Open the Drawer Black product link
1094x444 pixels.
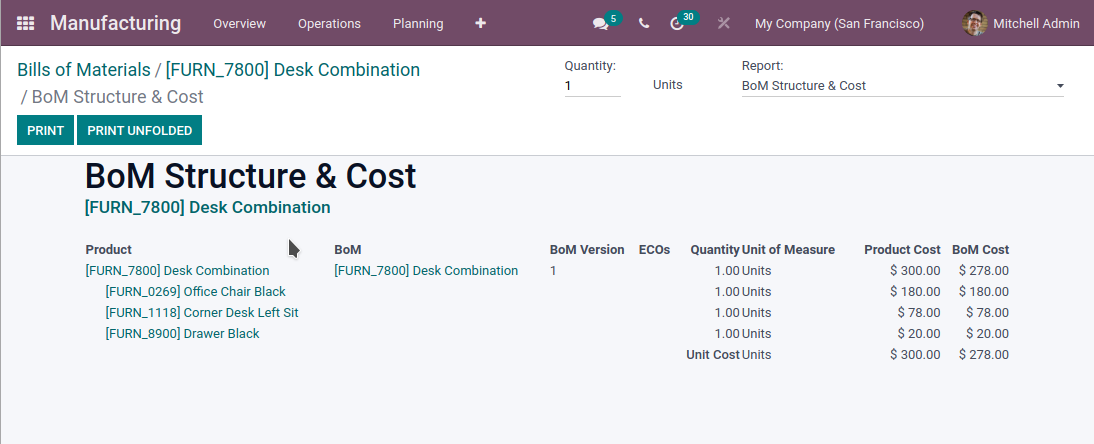point(182,334)
